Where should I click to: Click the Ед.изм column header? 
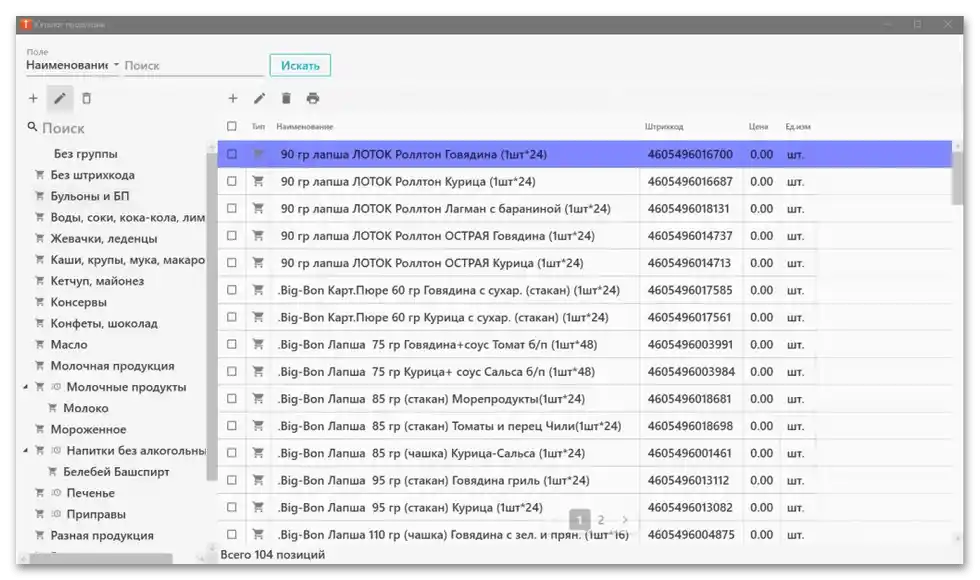point(798,127)
